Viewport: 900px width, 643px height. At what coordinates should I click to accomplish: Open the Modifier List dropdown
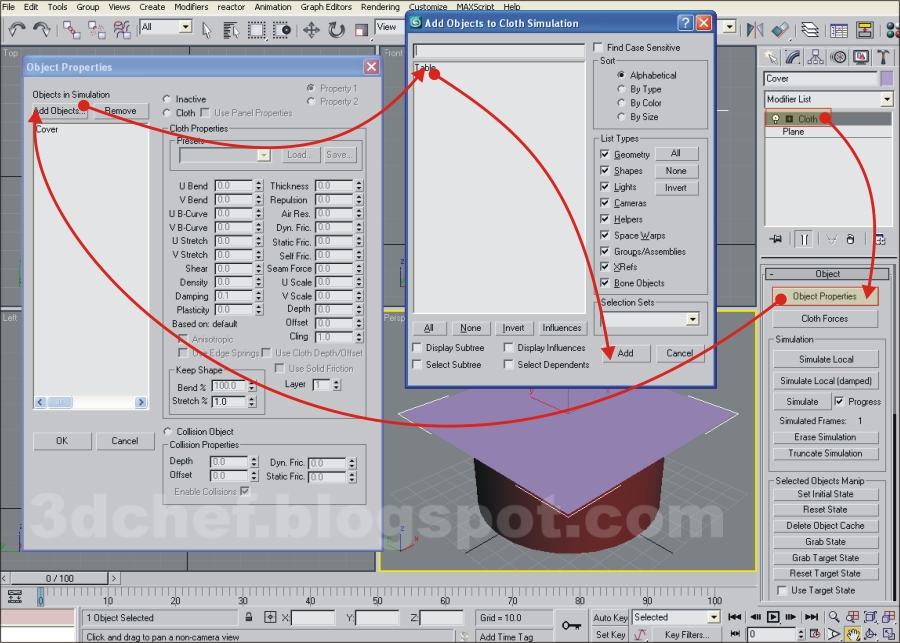887,97
